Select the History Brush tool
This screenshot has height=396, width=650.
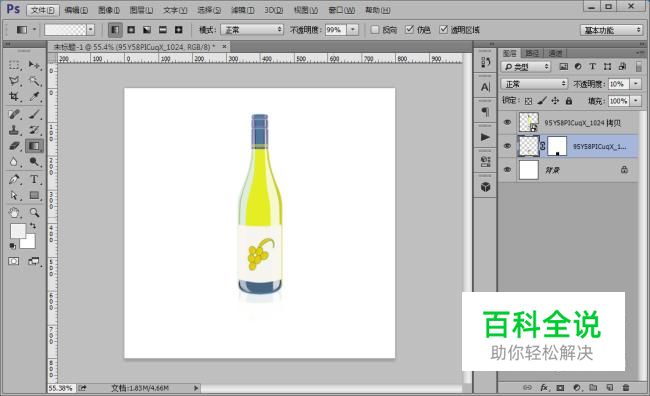click(x=34, y=130)
